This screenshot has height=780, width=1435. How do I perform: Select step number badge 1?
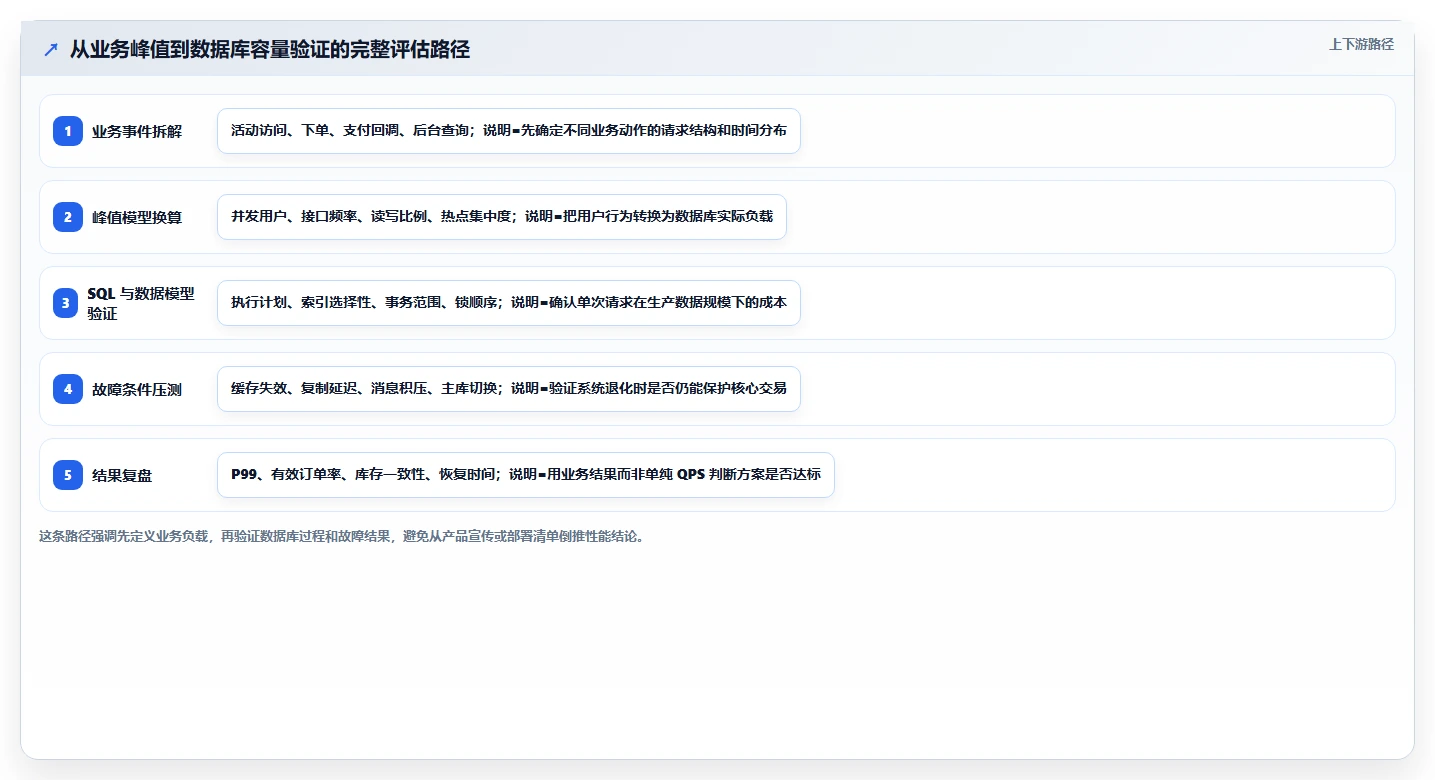pyautogui.click(x=68, y=131)
